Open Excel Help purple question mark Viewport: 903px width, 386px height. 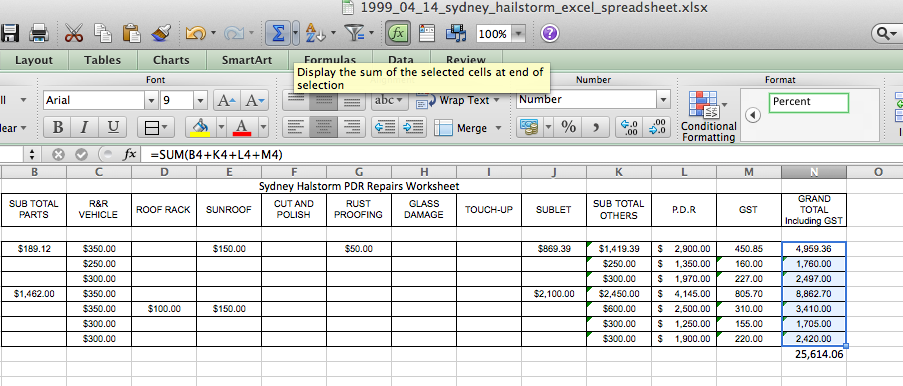[549, 33]
